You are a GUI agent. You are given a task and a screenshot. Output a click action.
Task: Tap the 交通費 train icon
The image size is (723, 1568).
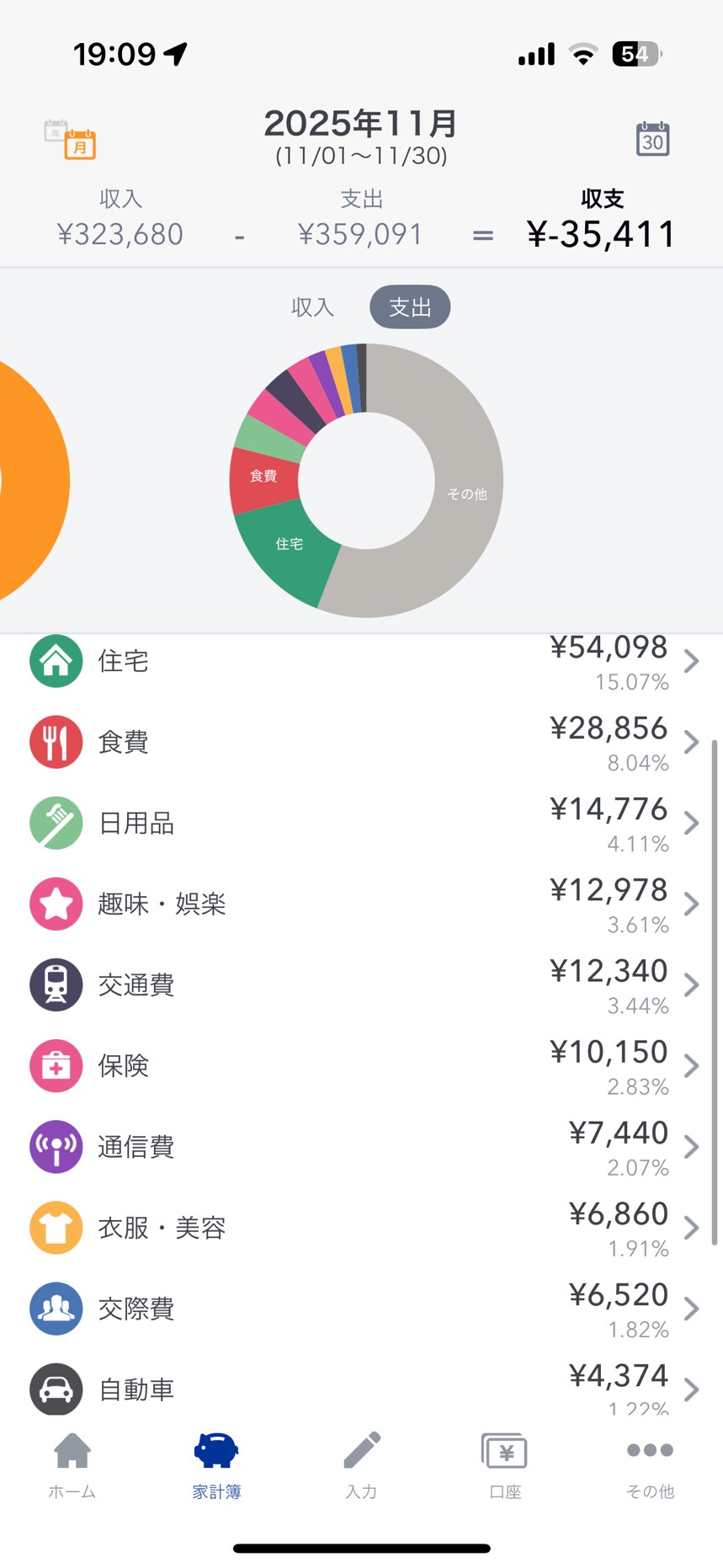pos(56,984)
